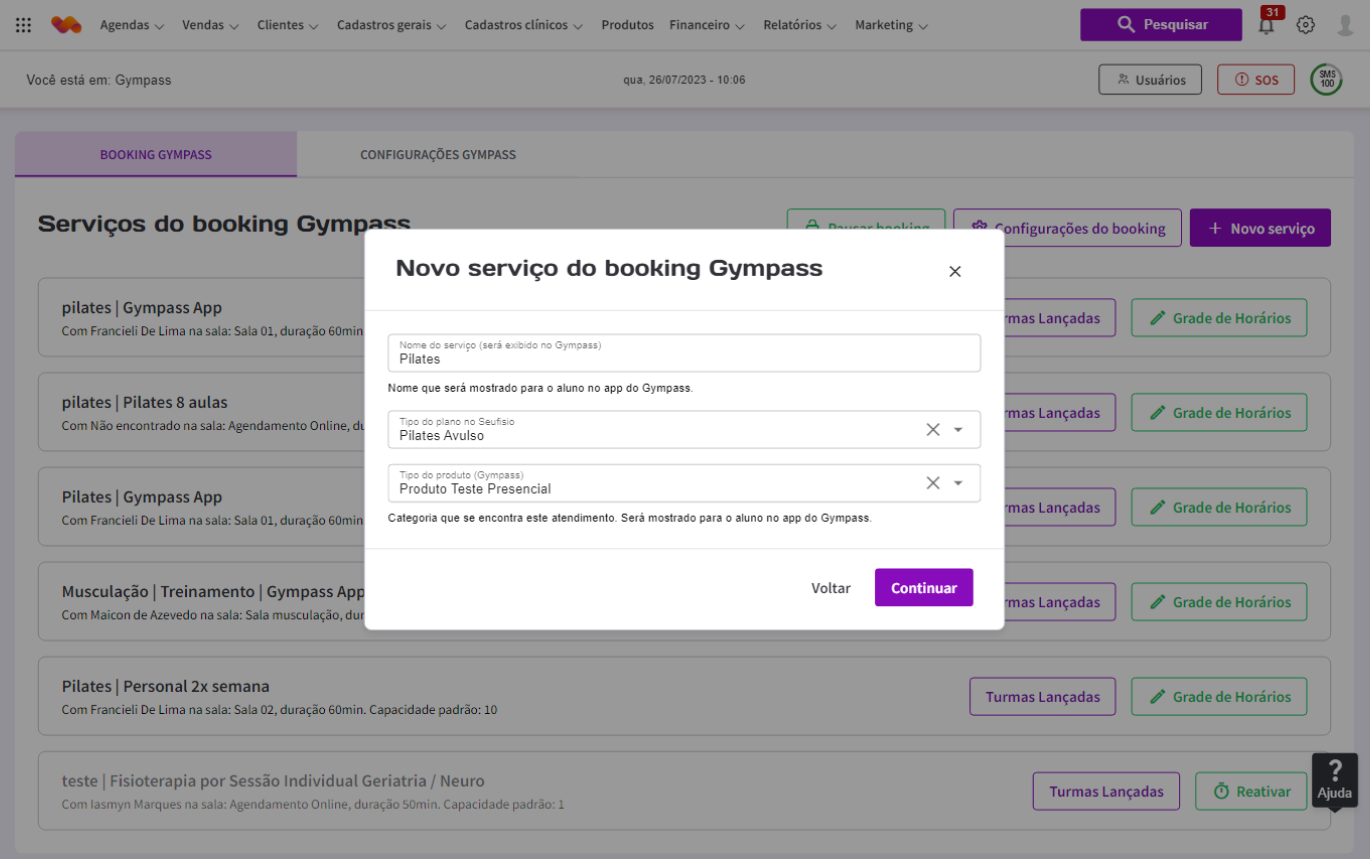The width and height of the screenshot is (1370, 859).
Task: Expand the Tipo do produto dropdown arrow
Action: [x=958, y=483]
